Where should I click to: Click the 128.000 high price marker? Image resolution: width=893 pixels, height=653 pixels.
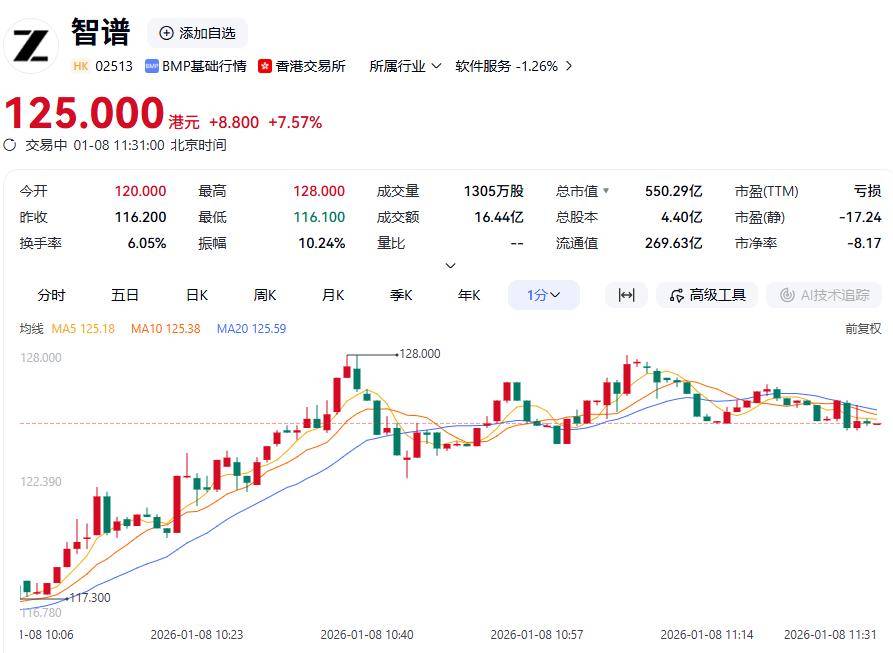pos(419,354)
